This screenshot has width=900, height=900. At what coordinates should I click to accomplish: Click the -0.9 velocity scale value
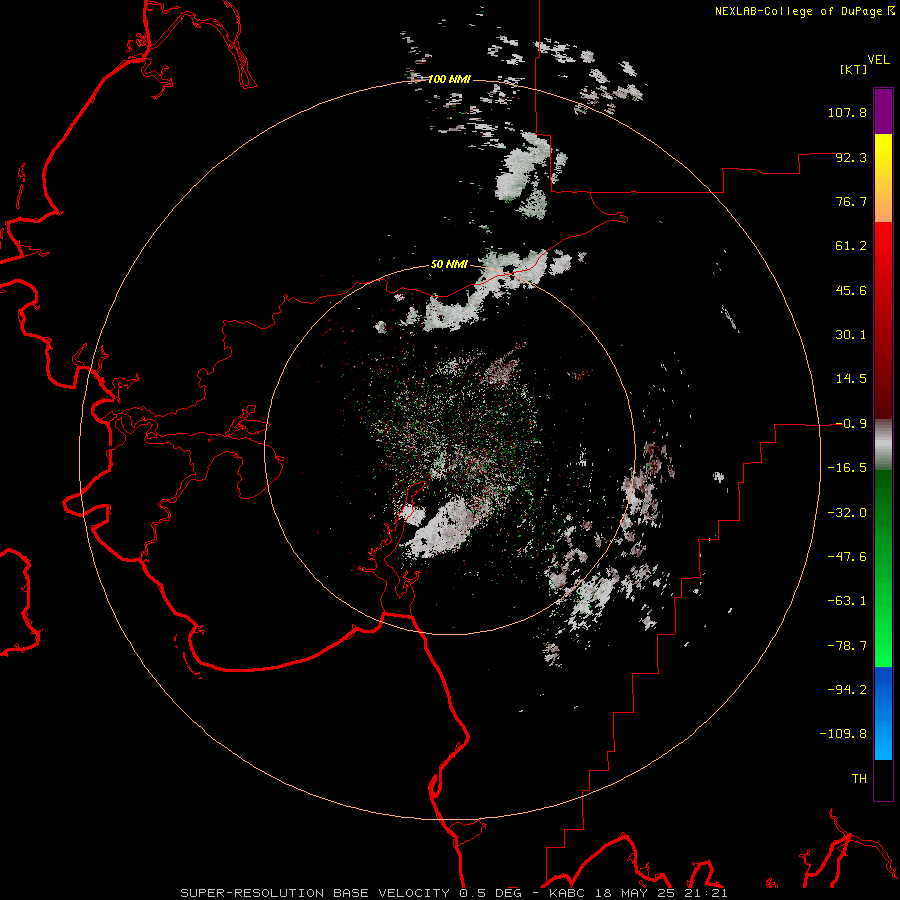coord(851,424)
